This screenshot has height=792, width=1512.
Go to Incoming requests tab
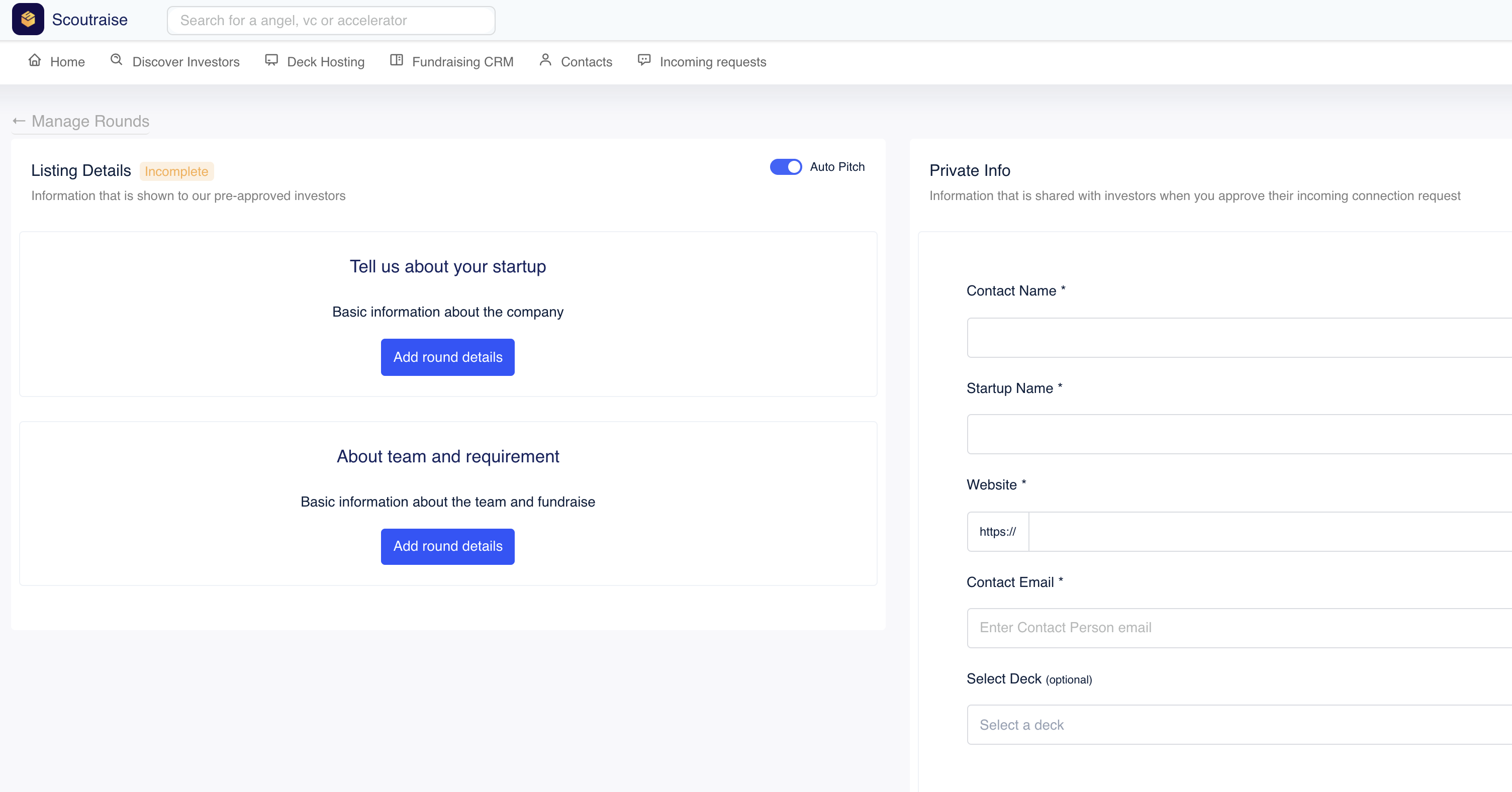(713, 62)
